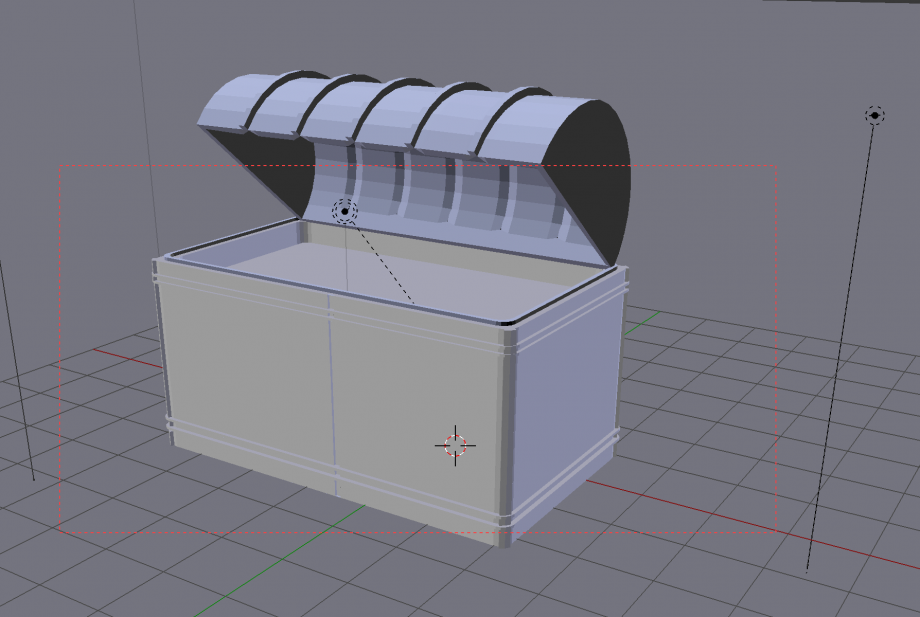Click the 3D cursor crosshair
The height and width of the screenshot is (617, 920).
455,444
